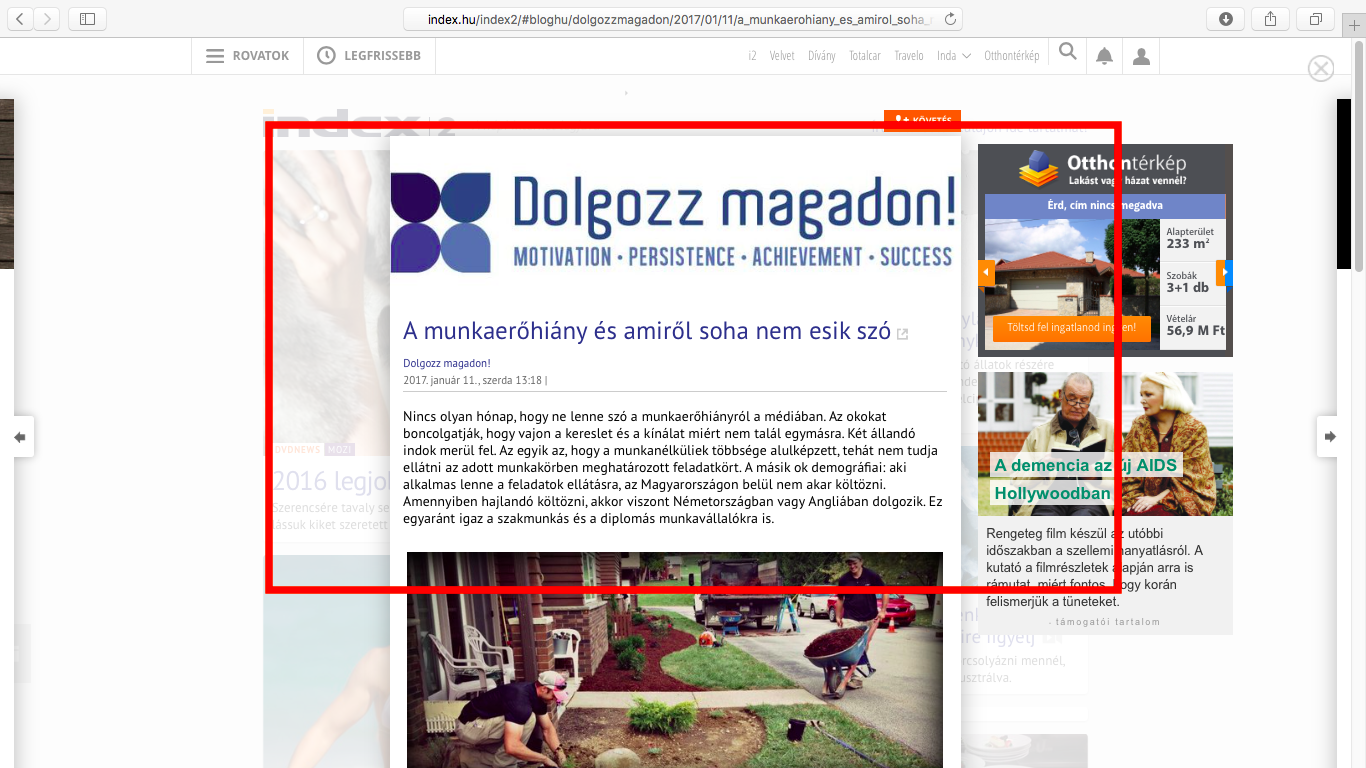Open the LEGFRISSEBB latest news menu

point(369,56)
